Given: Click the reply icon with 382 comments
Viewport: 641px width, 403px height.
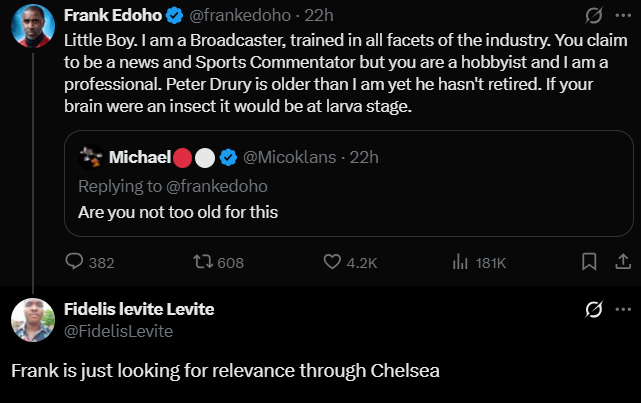Looking at the screenshot, I should pos(77,263).
